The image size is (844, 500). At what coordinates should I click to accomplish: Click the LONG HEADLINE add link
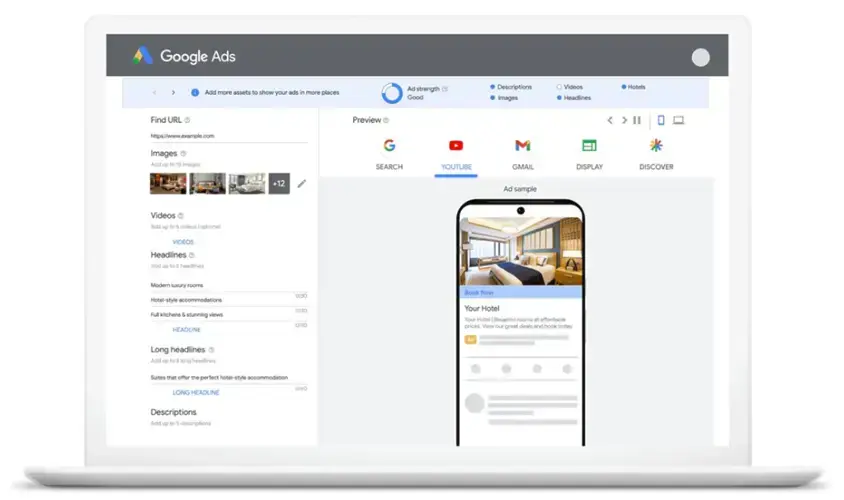(x=196, y=392)
